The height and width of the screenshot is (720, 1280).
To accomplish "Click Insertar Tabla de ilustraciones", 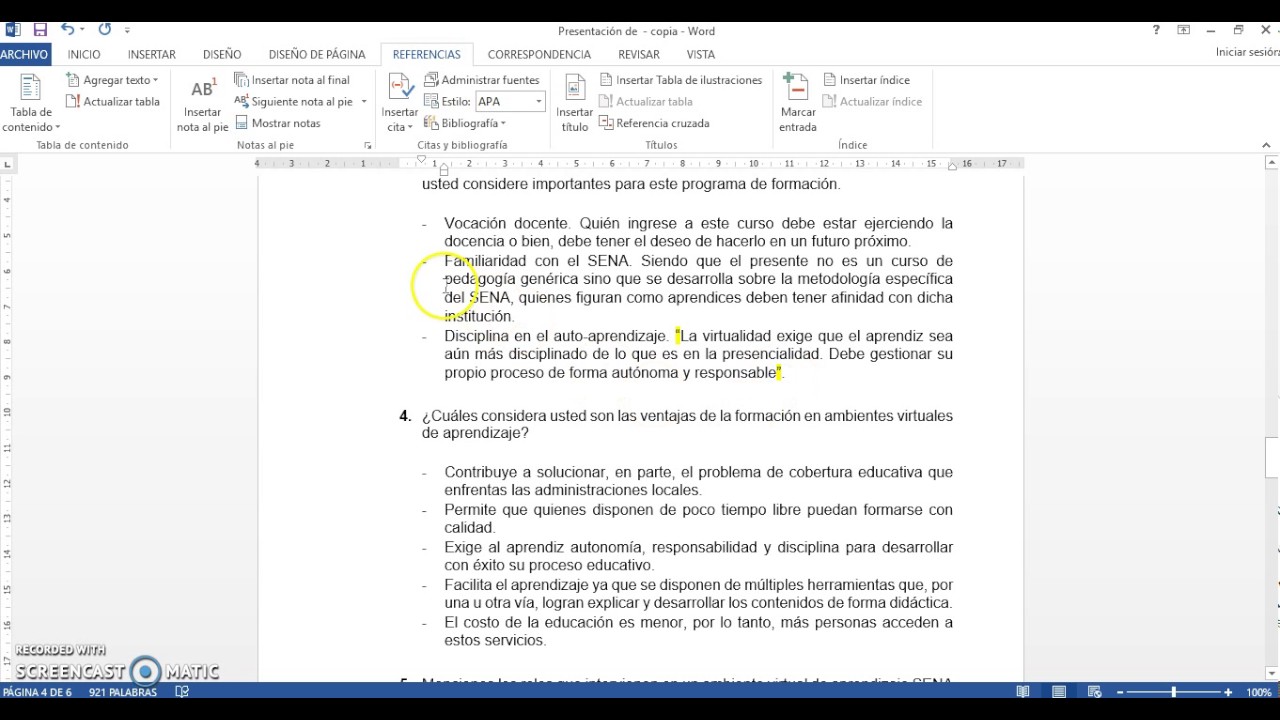I will [x=681, y=80].
